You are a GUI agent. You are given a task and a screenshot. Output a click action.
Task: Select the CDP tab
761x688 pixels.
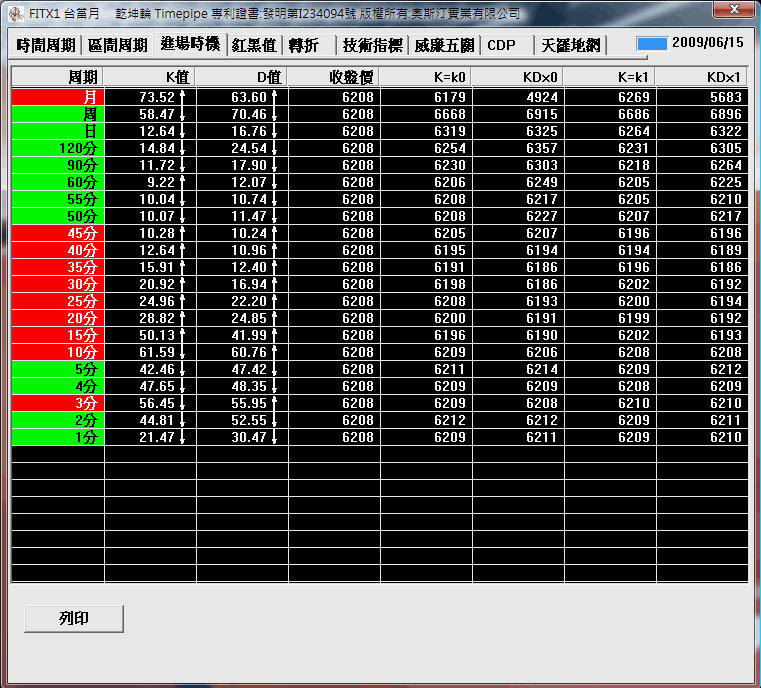(x=501, y=46)
